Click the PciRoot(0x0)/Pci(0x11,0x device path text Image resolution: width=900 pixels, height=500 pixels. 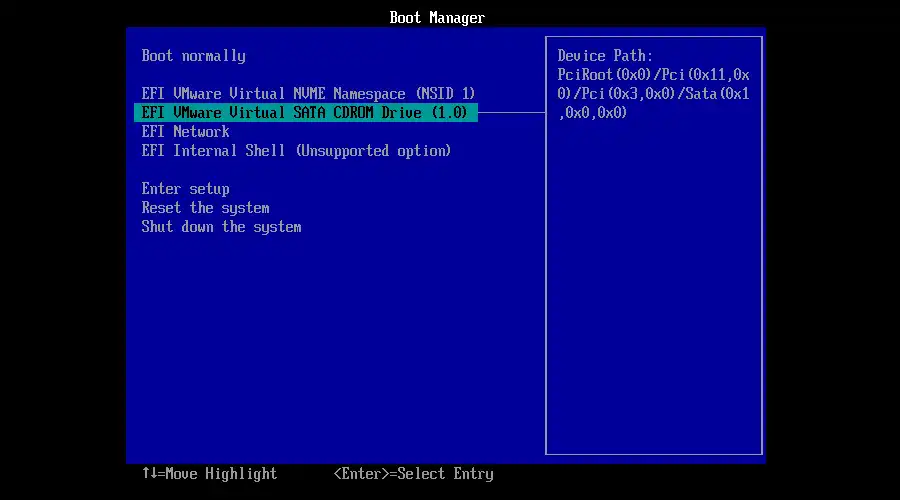pyautogui.click(x=653, y=75)
